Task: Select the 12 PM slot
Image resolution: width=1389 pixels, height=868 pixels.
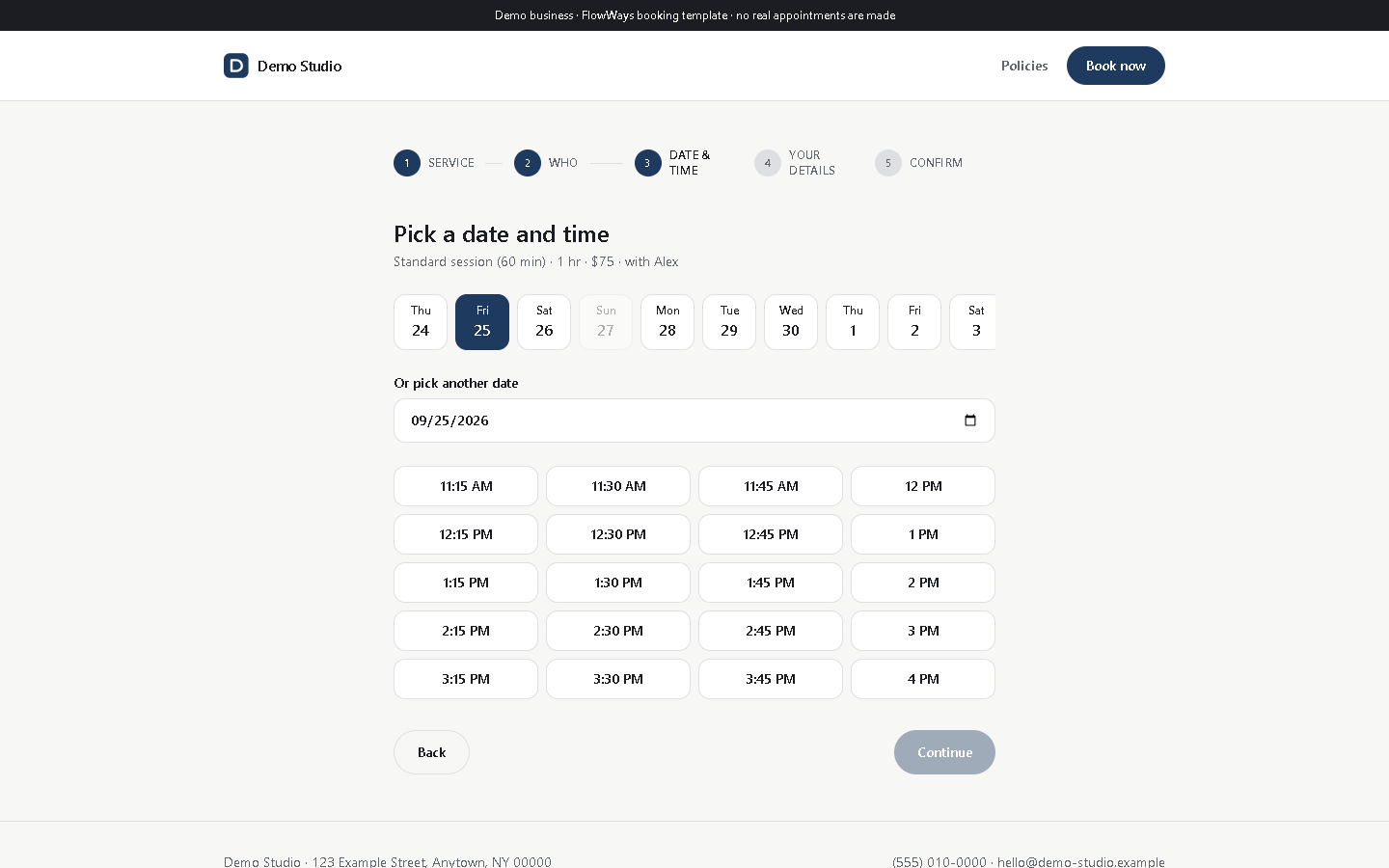Action: tap(923, 486)
